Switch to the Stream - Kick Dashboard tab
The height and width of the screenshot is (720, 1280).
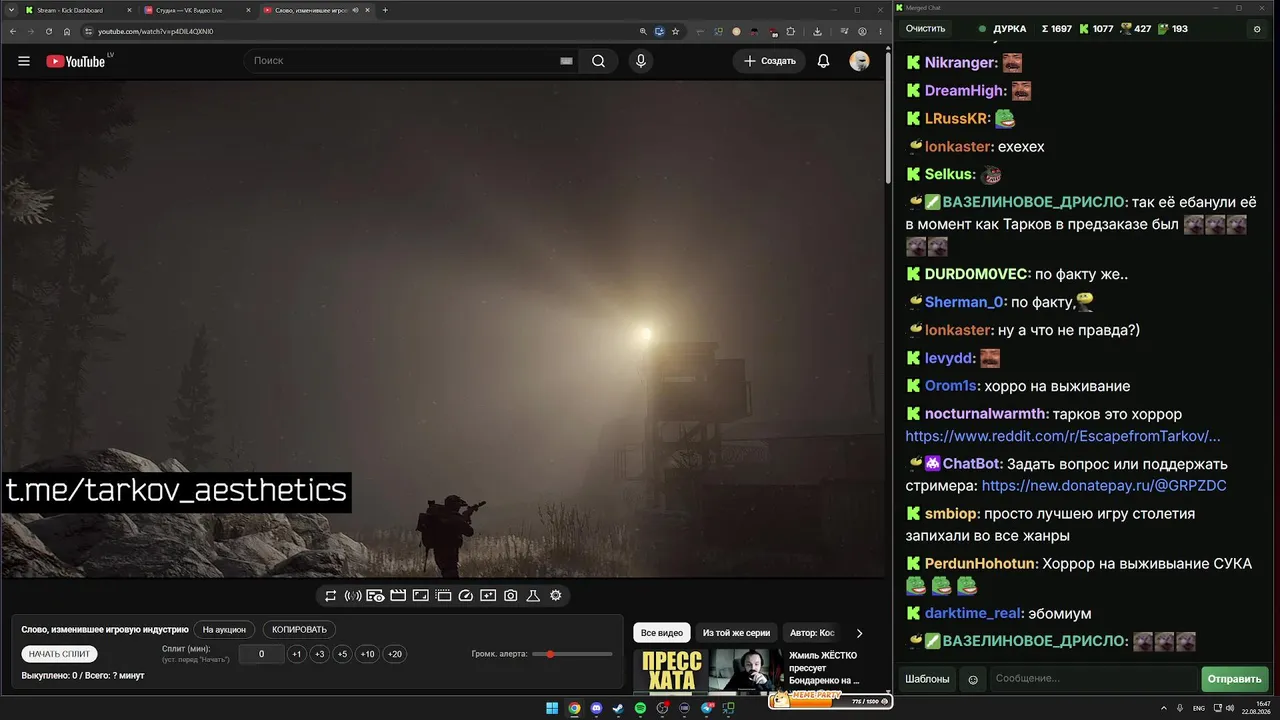point(78,10)
